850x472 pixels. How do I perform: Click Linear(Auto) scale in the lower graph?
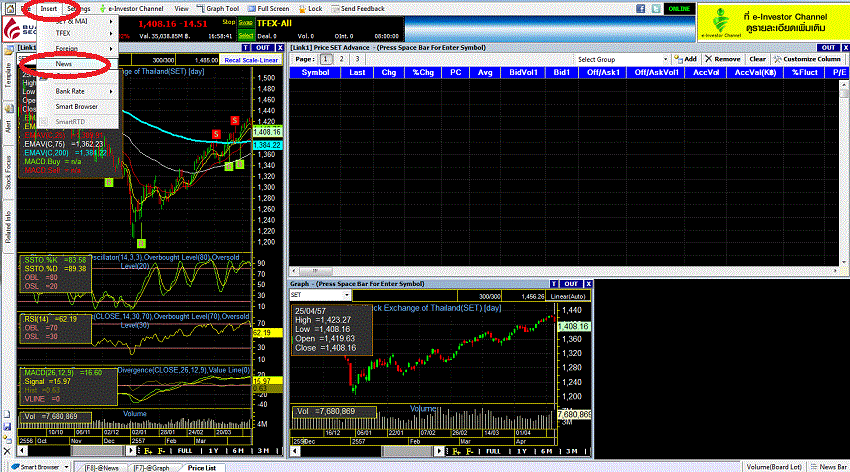(568, 296)
